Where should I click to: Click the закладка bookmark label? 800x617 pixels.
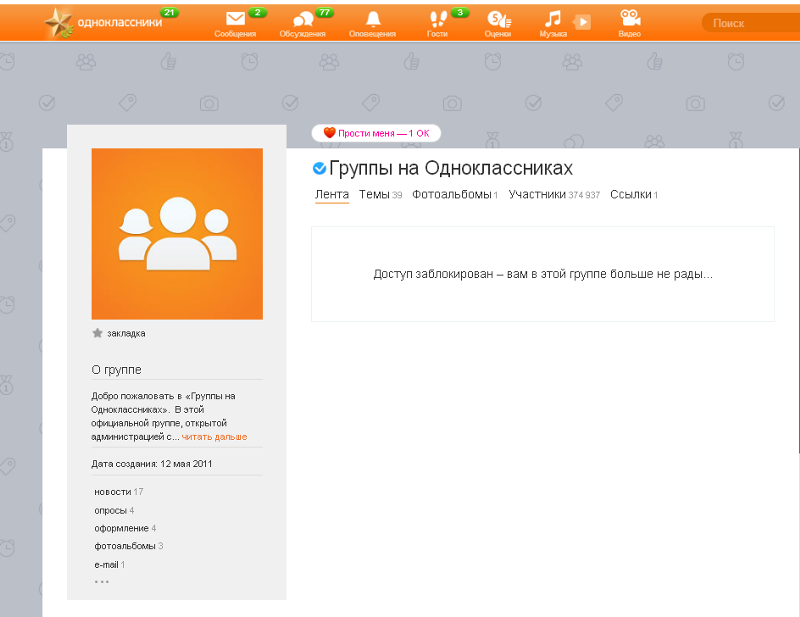click(x=126, y=334)
